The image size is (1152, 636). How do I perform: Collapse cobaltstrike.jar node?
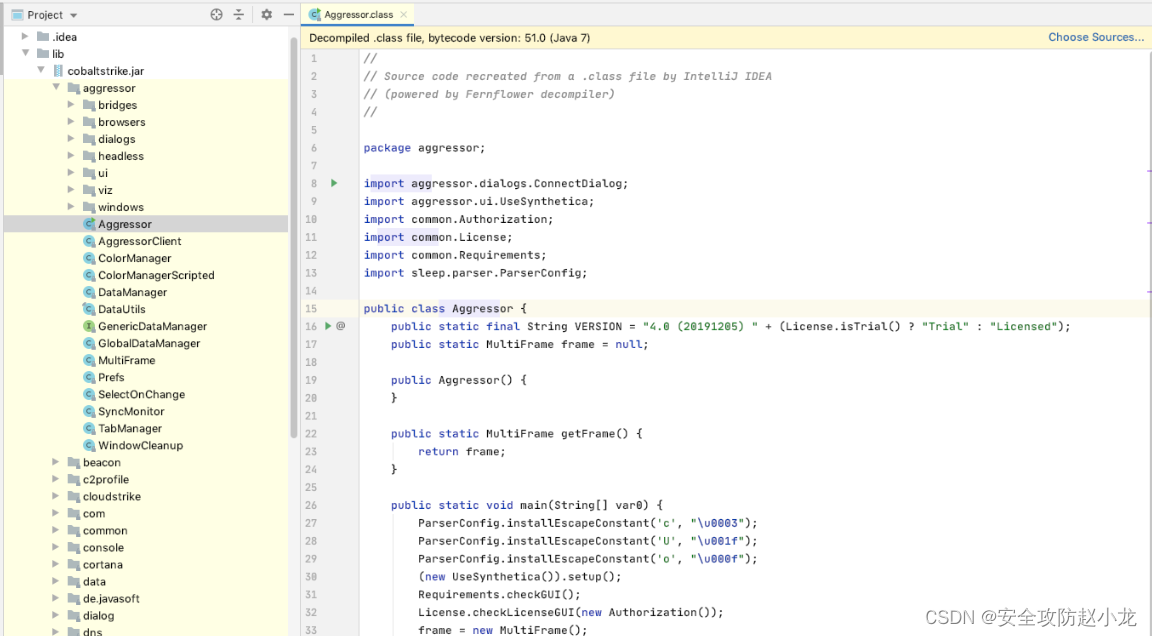40,70
